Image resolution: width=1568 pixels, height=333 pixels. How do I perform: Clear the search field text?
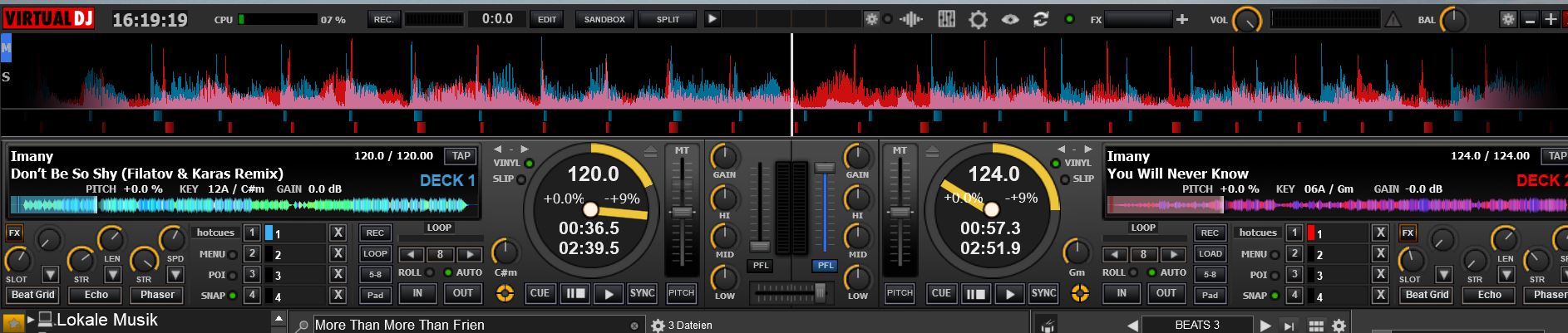click(x=634, y=326)
